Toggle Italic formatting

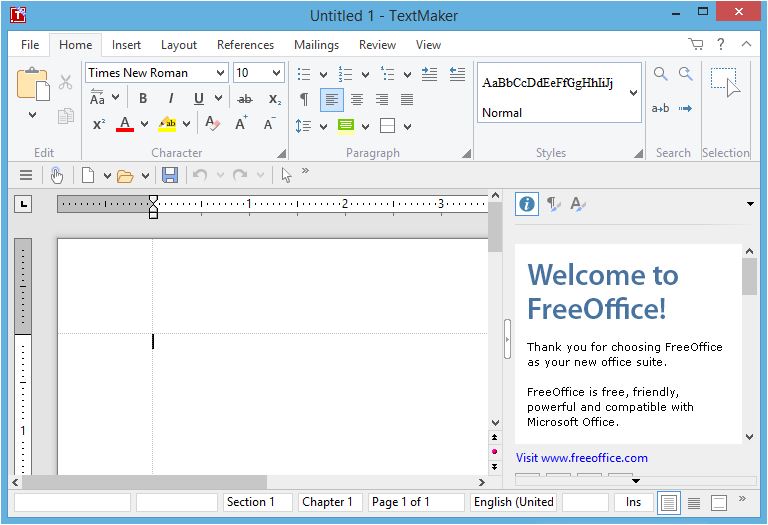(x=170, y=99)
